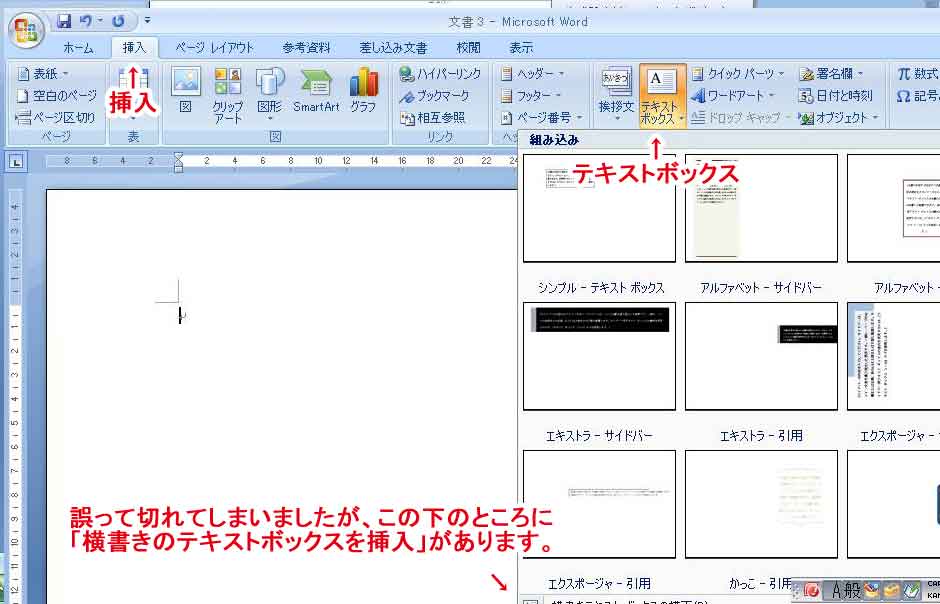Insert a 相互参照 cross-reference
This screenshot has height=604, width=940.
tap(432, 117)
